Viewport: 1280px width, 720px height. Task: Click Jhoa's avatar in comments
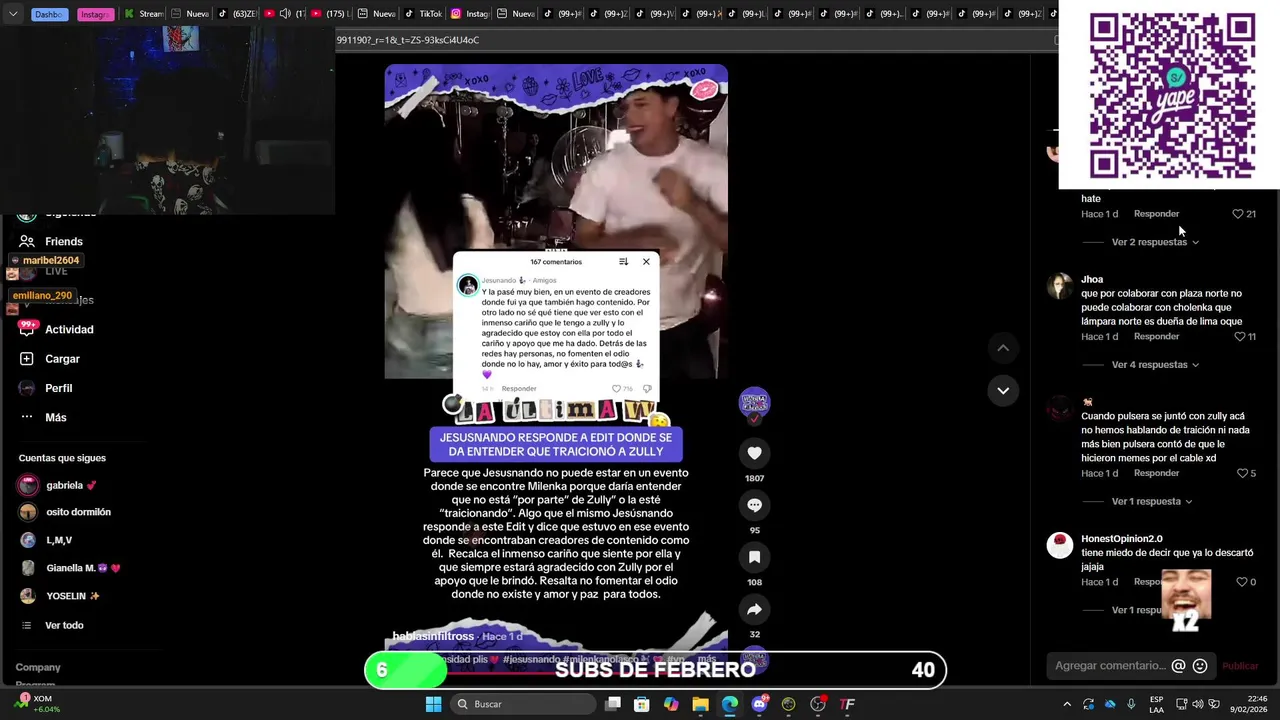click(1060, 286)
